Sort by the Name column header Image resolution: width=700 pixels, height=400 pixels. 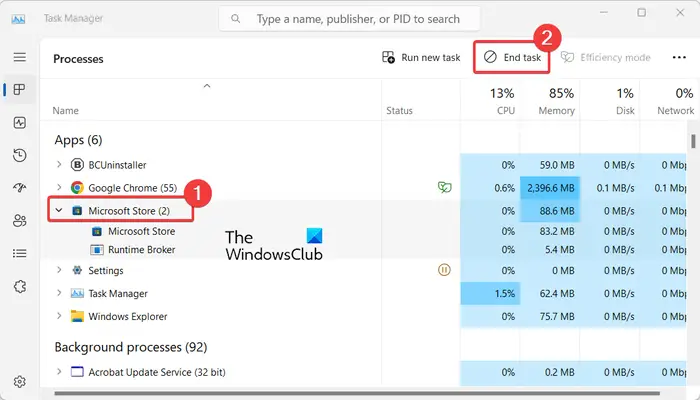[66, 110]
